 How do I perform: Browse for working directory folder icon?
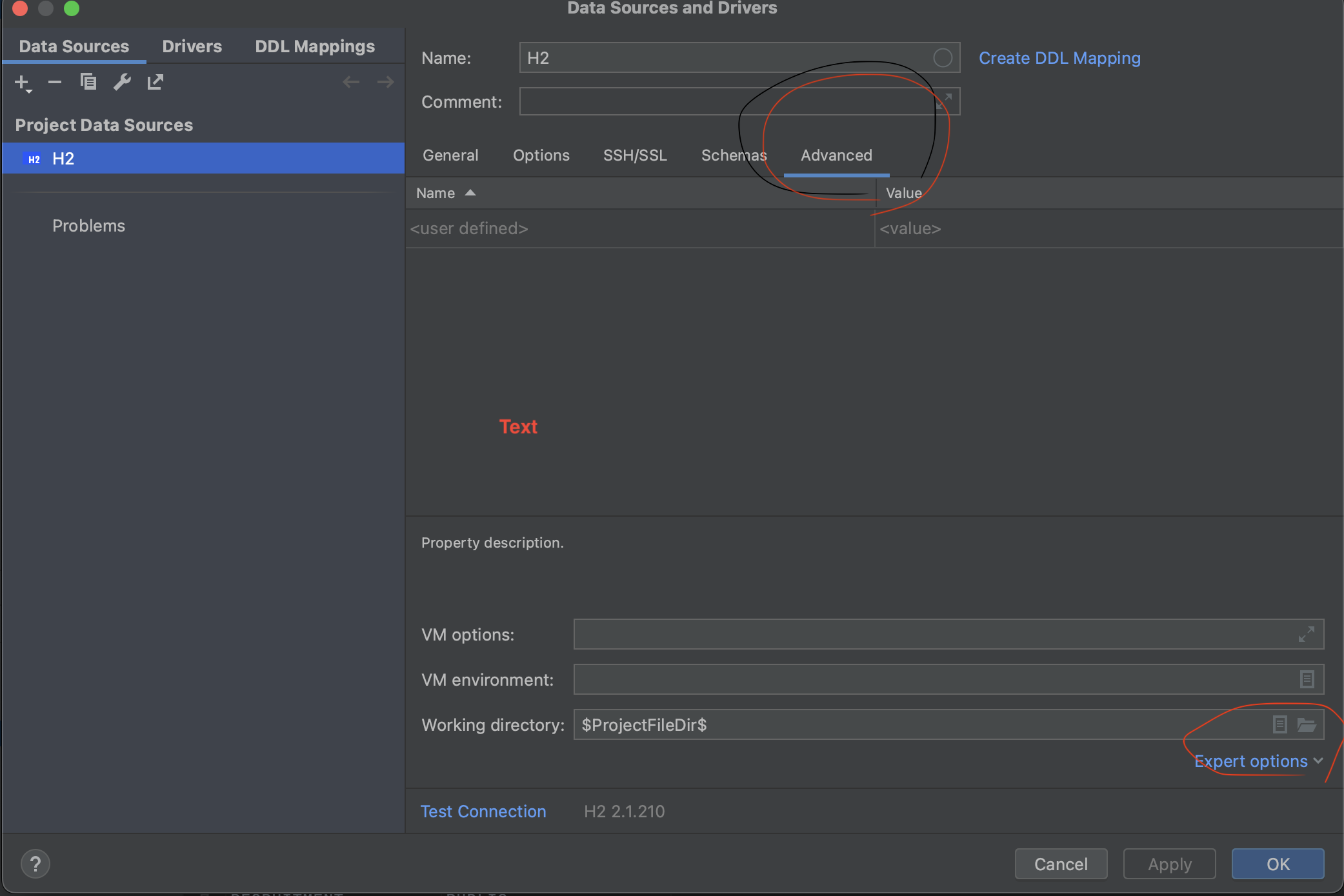coord(1307,725)
